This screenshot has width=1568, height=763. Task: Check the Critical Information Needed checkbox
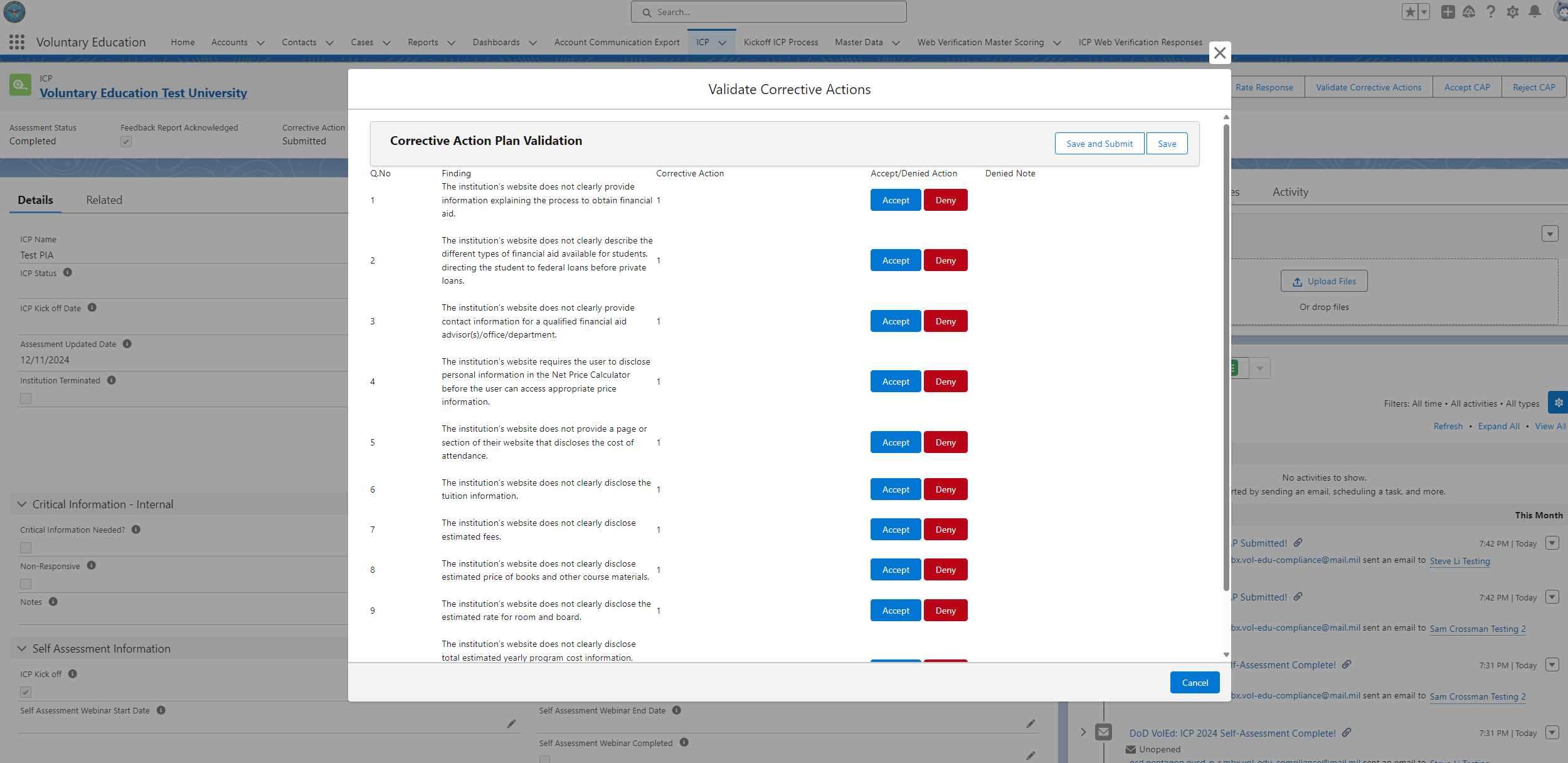(26, 548)
